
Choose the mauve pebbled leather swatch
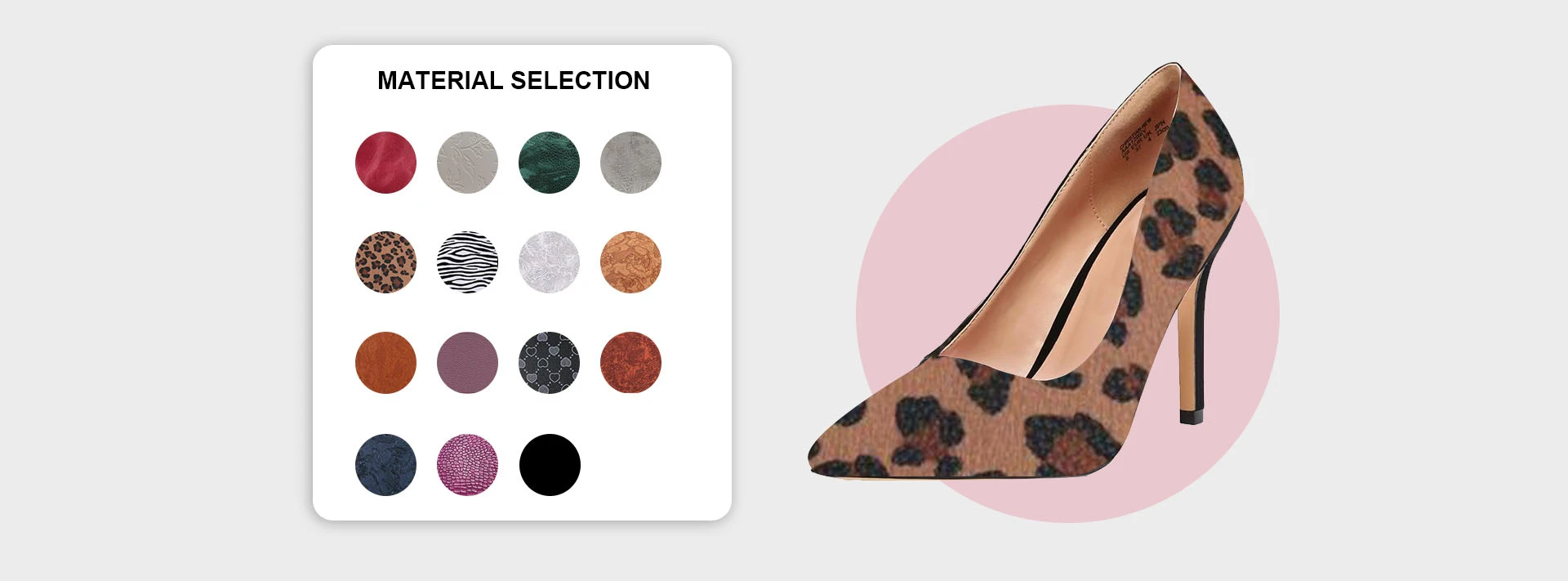tap(467, 363)
